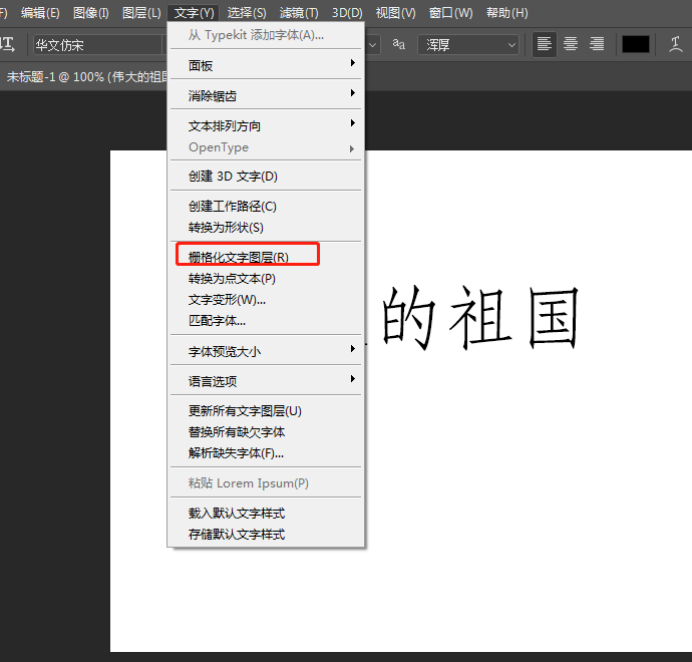Open the black text color swatch
The height and width of the screenshot is (662, 692).
(x=636, y=45)
